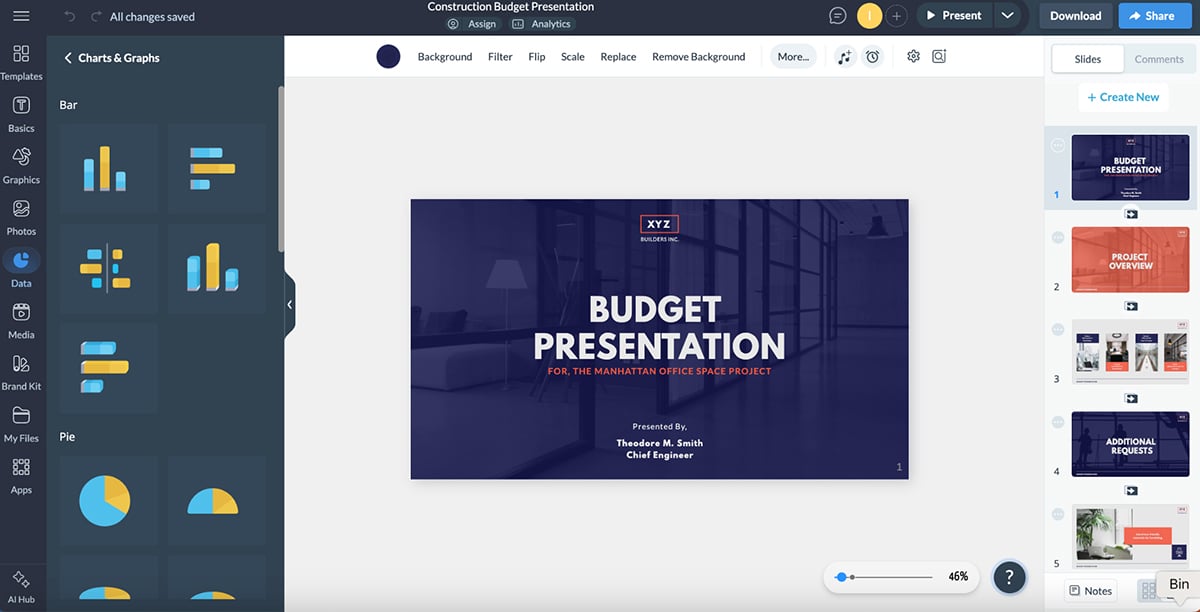The height and width of the screenshot is (612, 1200).
Task: Click Background in the toolbar
Action: 445,57
